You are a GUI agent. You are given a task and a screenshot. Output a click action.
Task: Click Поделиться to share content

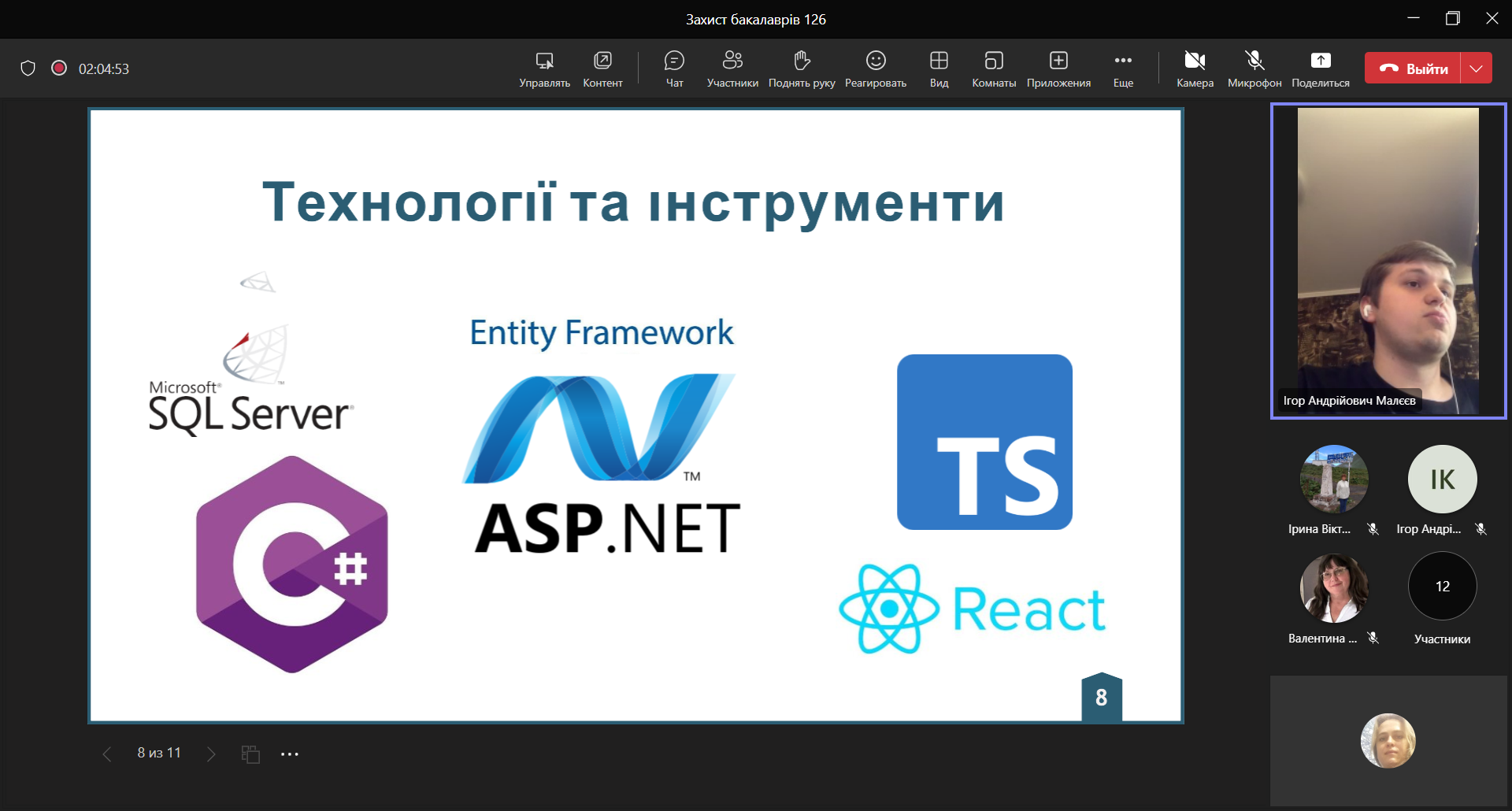(x=1321, y=69)
